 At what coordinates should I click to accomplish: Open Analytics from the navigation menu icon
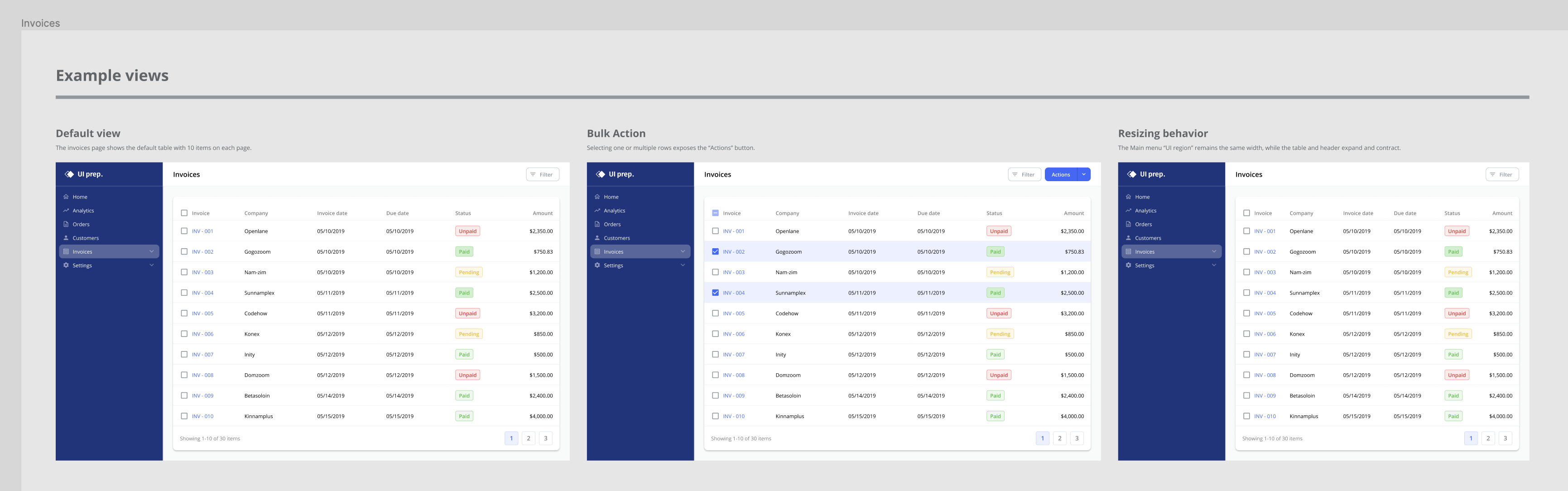point(66,211)
